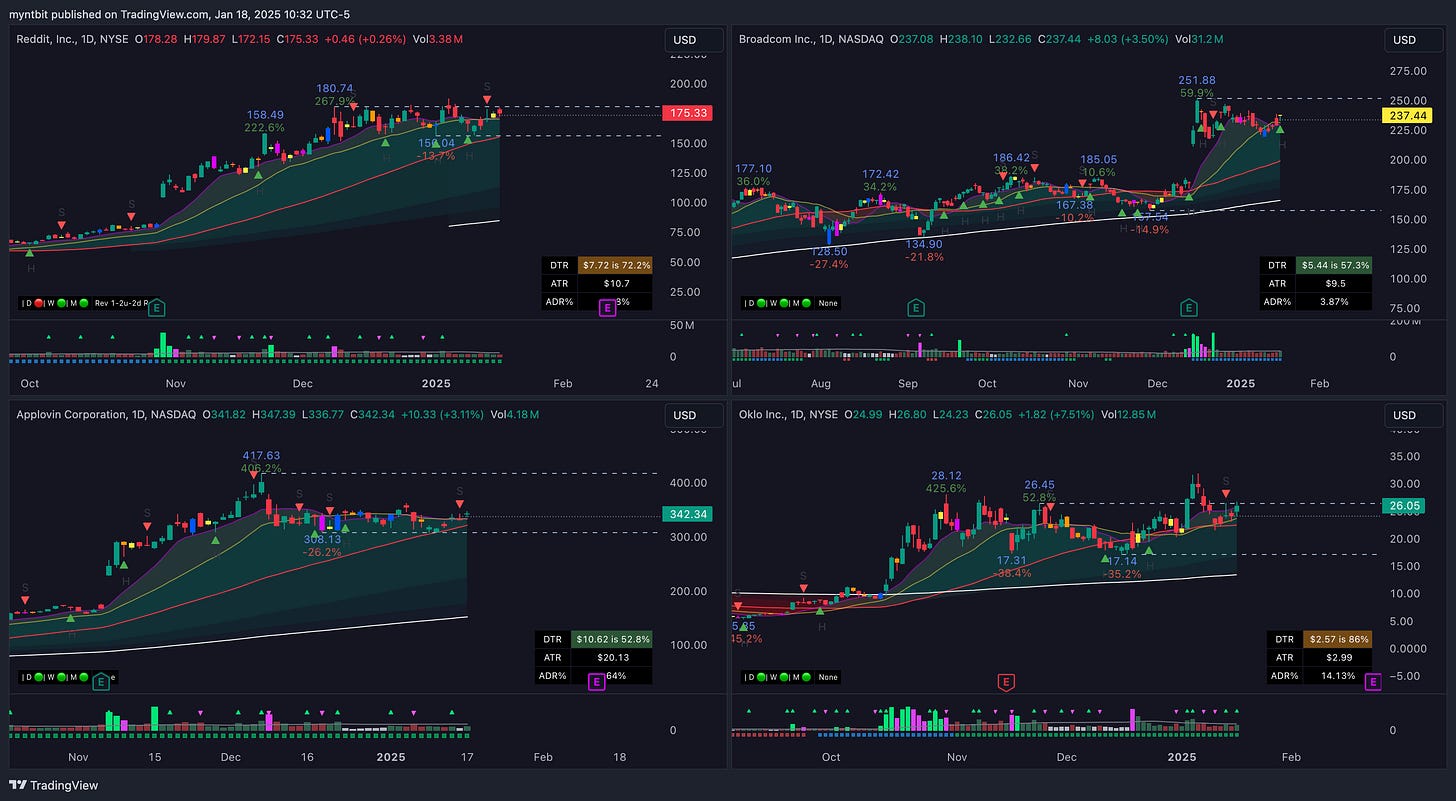Viewport: 1456px width, 801px height.
Task: Click the 180.74 swing high label on the Reddit chart
Action: [x=334, y=89]
